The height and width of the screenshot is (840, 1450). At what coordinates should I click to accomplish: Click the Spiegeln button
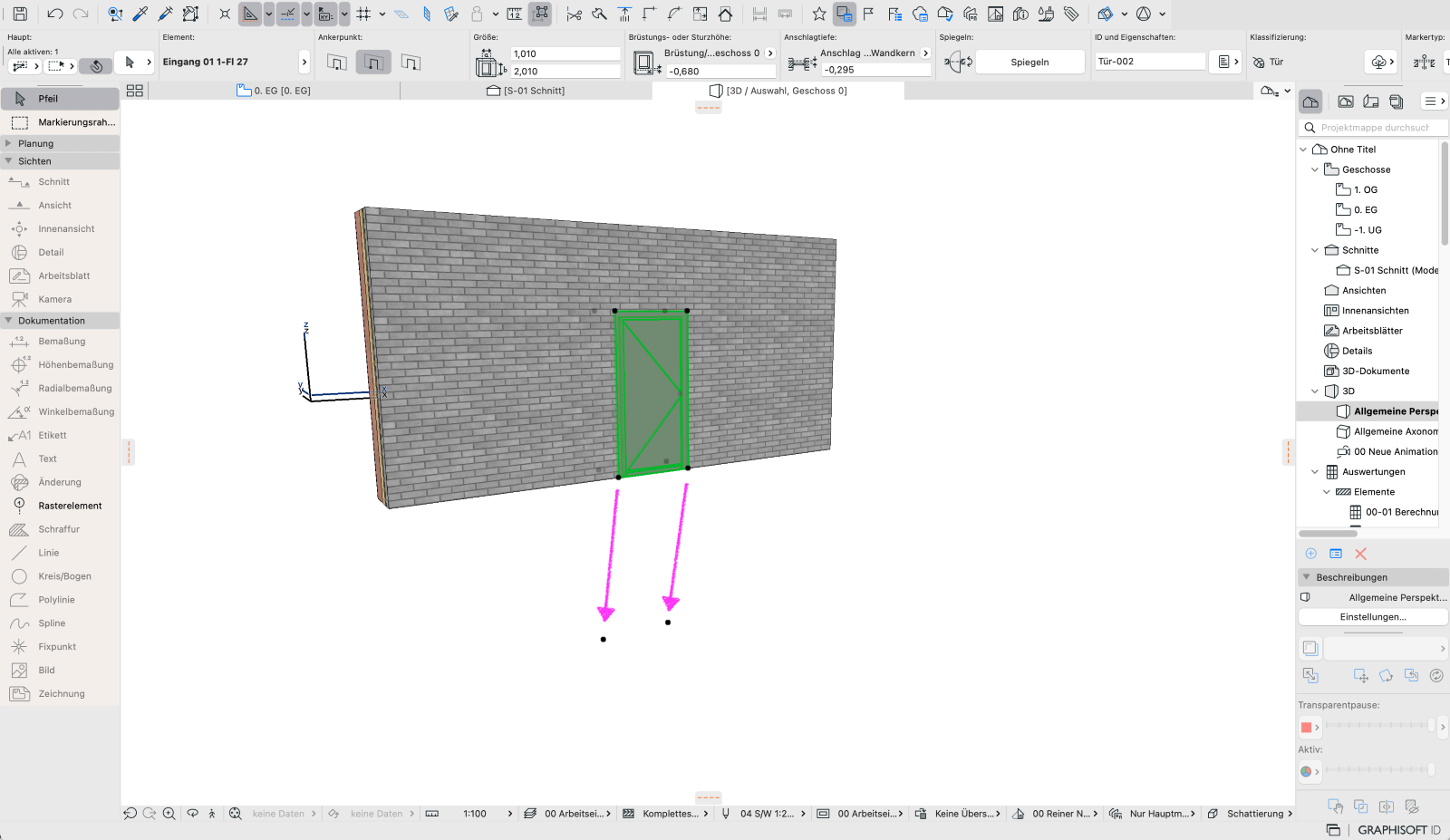pos(1029,62)
